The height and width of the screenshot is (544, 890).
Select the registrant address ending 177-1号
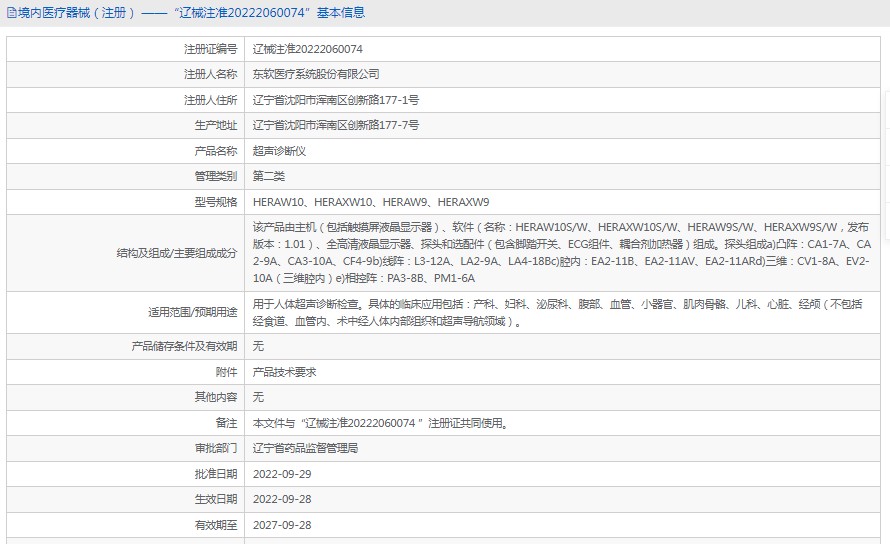(336, 100)
